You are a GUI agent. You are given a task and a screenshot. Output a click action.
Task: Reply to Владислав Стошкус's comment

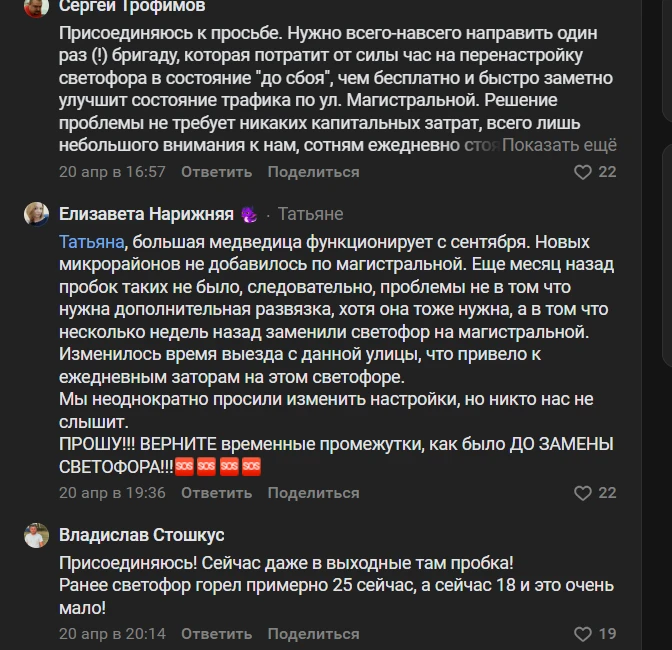click(217, 634)
